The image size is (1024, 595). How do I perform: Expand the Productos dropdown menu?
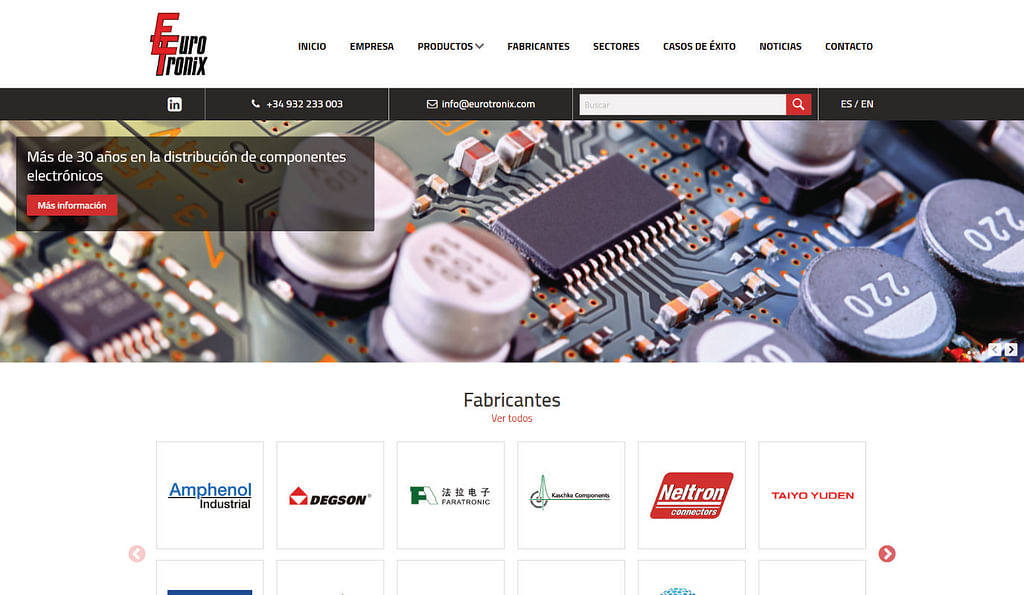coord(450,46)
